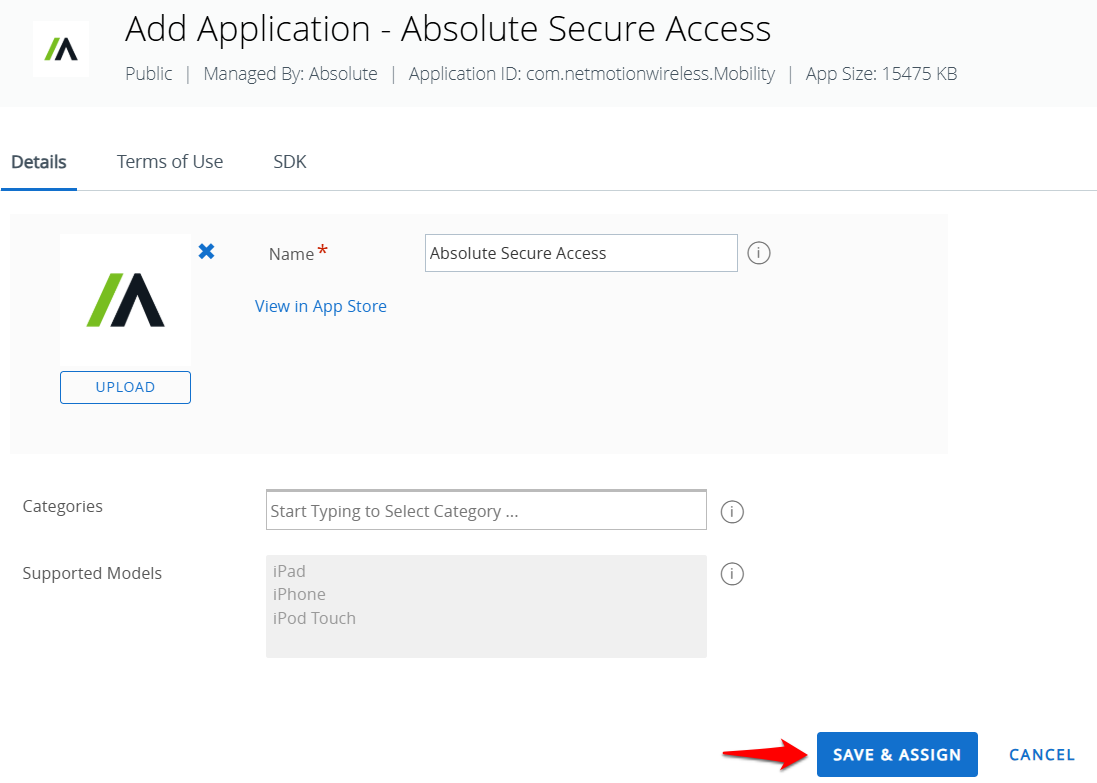Click the large Absolute app icon thumbnail
1097x783 pixels.
click(125, 299)
